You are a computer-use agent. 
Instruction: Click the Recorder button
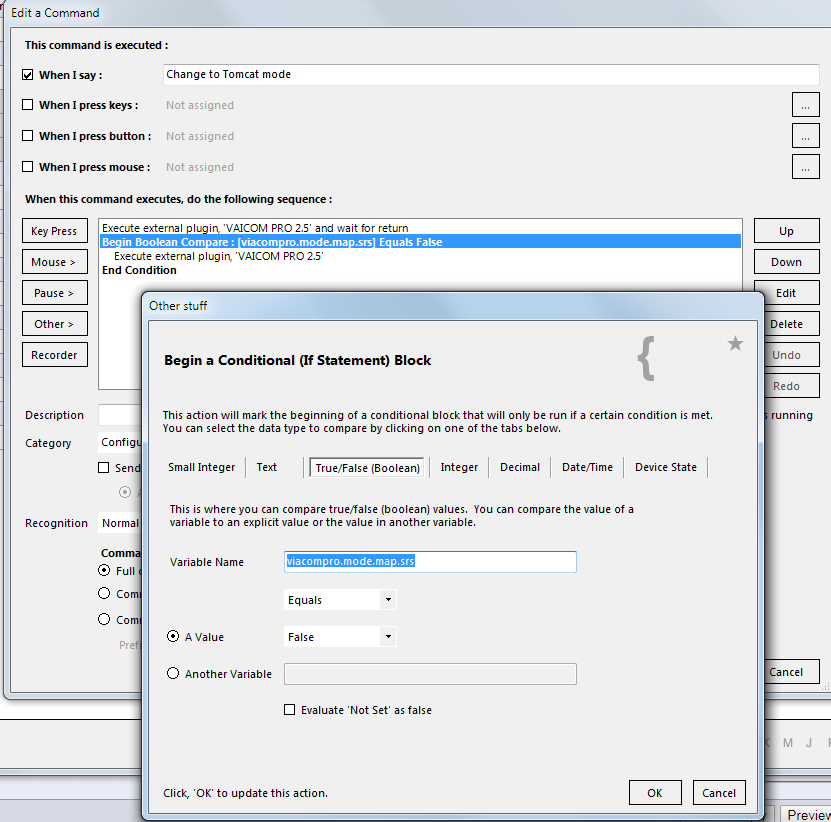click(x=55, y=355)
